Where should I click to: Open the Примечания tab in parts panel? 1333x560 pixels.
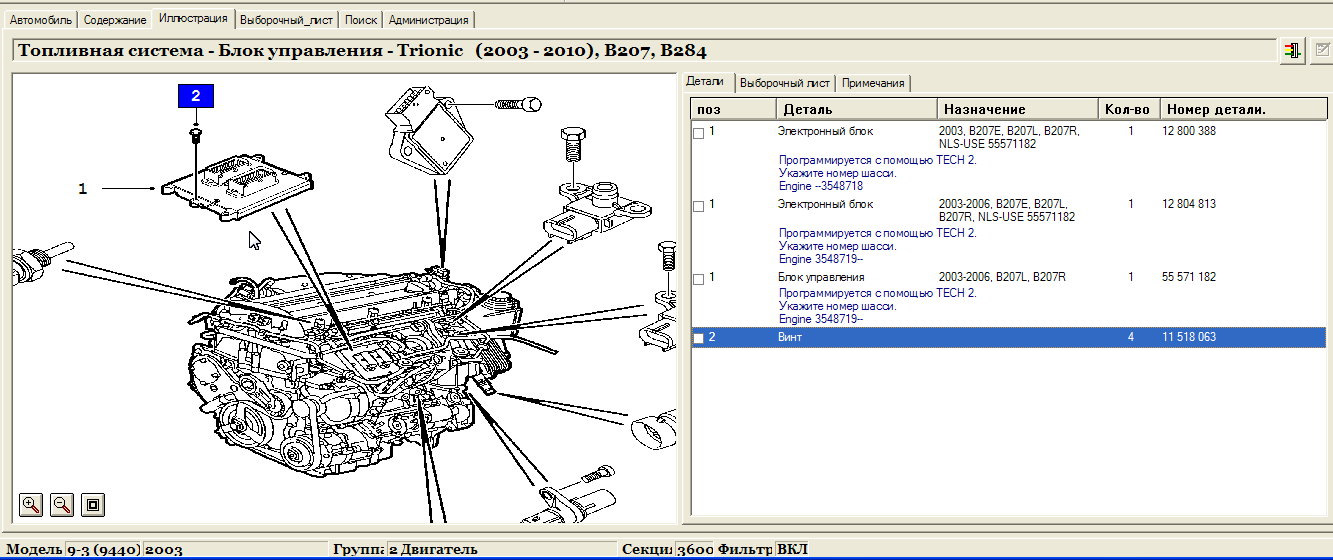coord(873,83)
